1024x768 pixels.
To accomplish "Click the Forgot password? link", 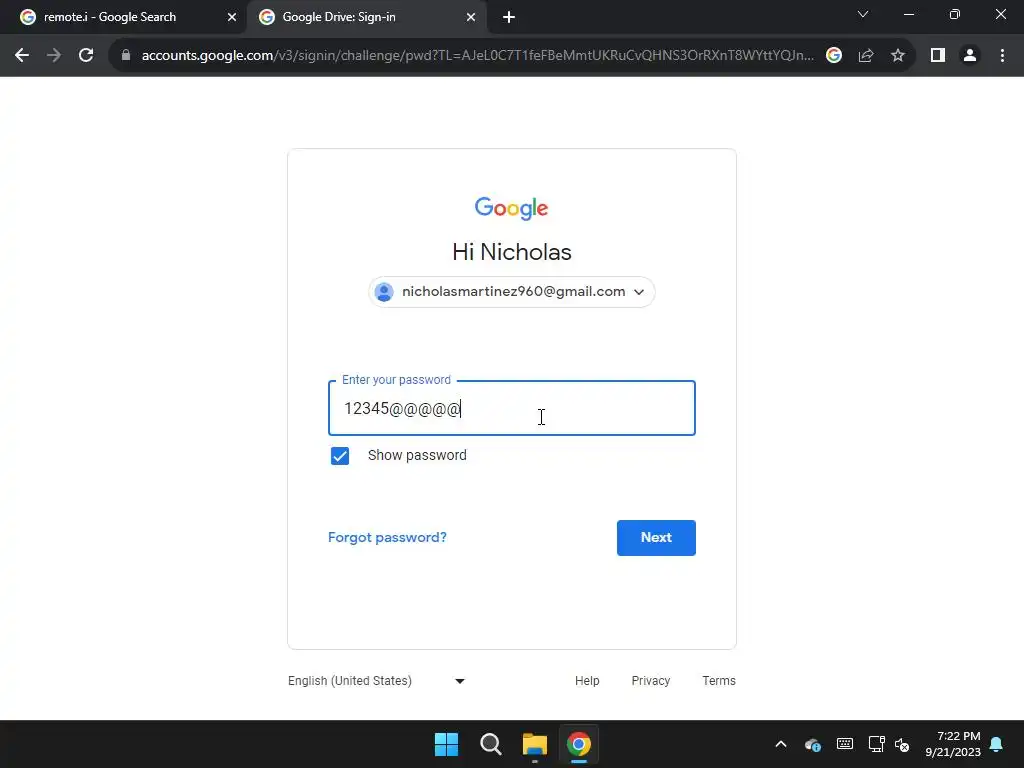I will coord(387,537).
